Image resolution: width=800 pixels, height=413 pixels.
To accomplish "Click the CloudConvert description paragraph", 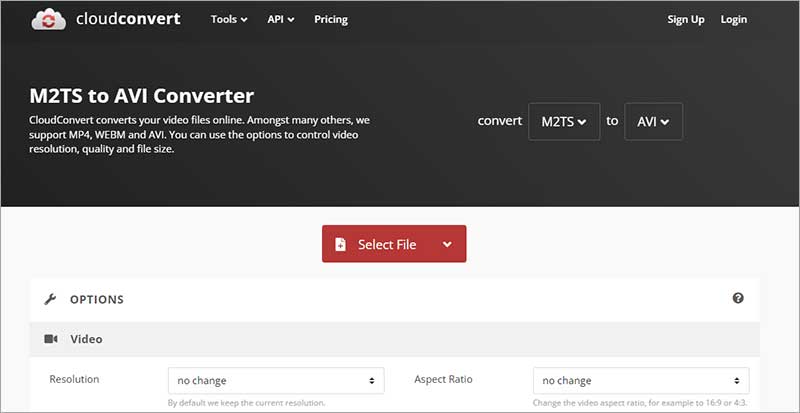I will (199, 135).
